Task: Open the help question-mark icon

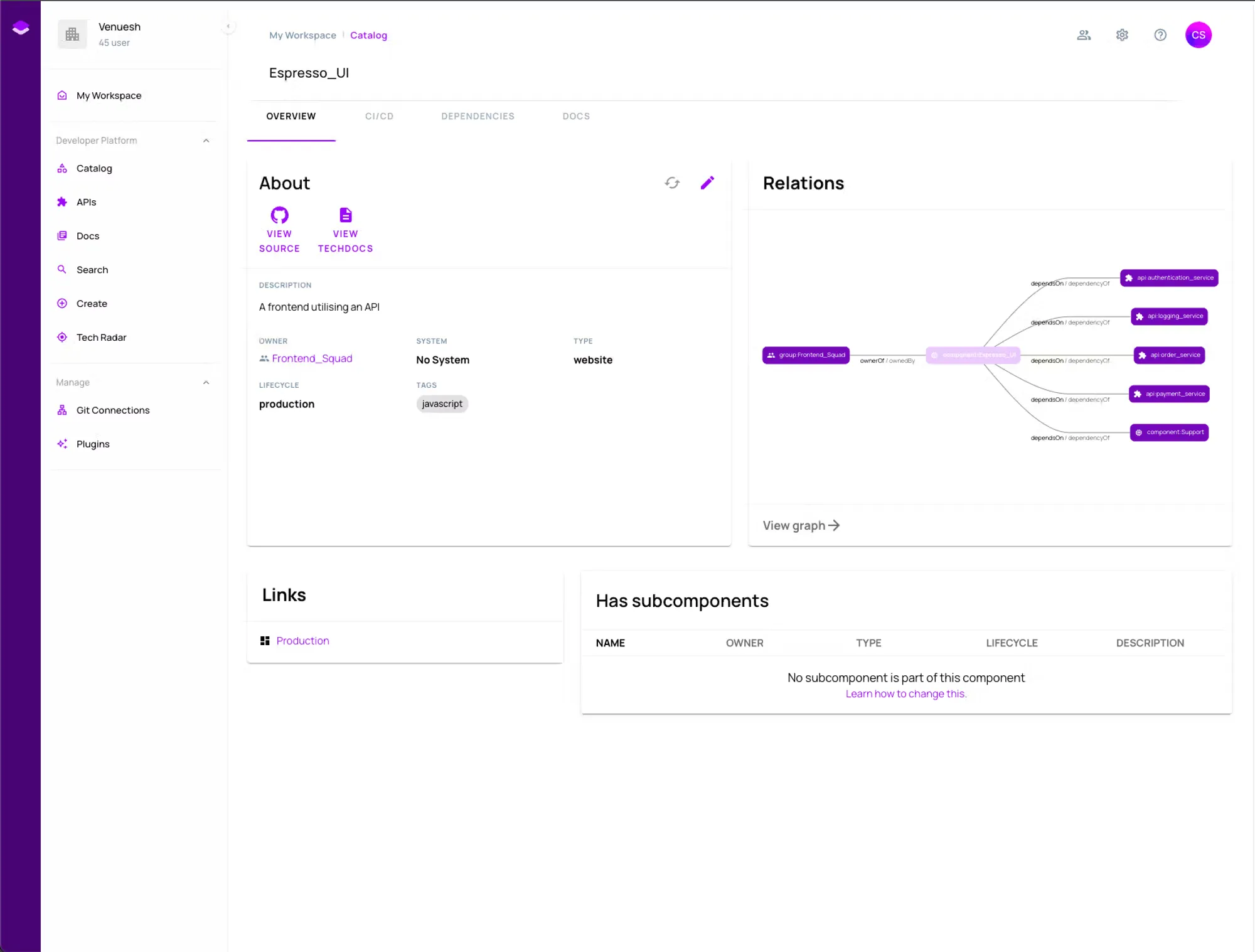Action: coord(1160,35)
